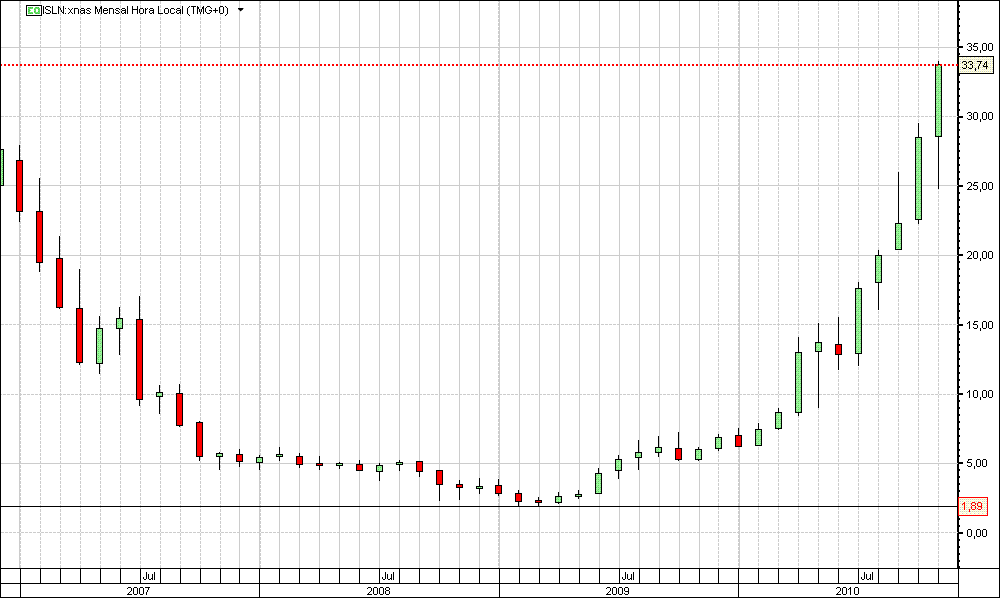Image resolution: width=1000 pixels, height=598 pixels.
Task: Click the 10,00 price axis label
Action: [980, 394]
